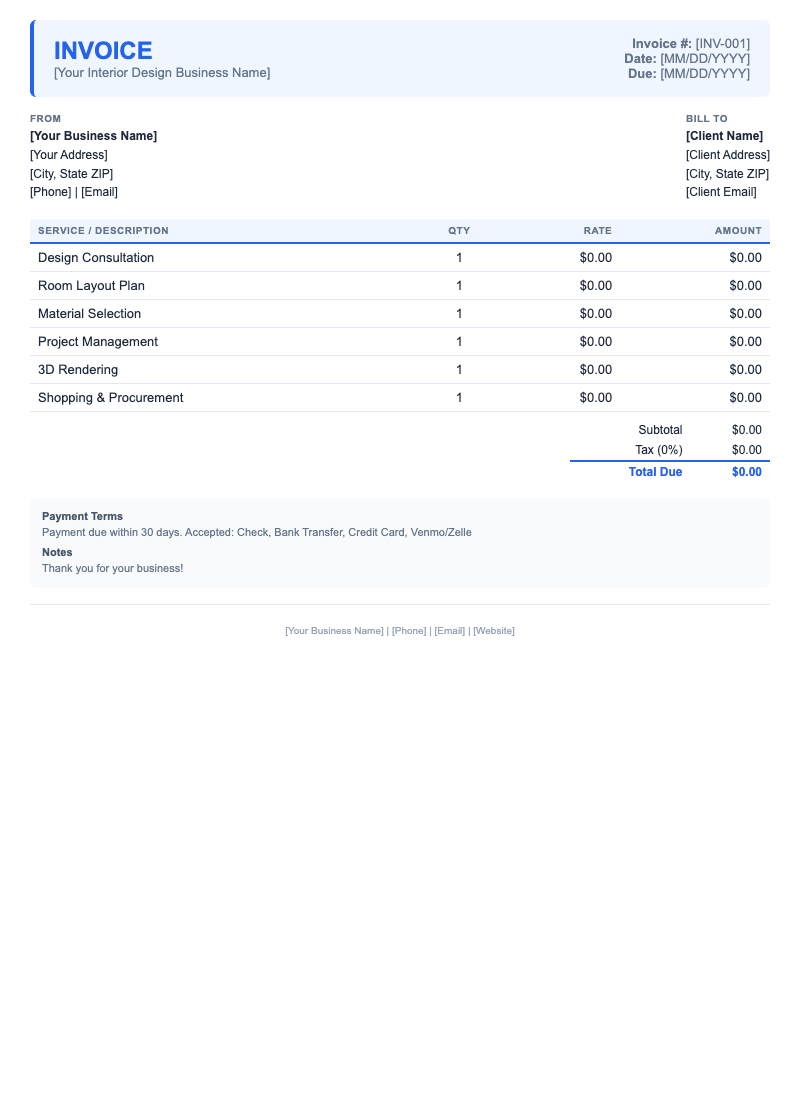Select the [Your Interior Design Business Name] placeholder
This screenshot has height=1100, width=800.
[x=162, y=73]
